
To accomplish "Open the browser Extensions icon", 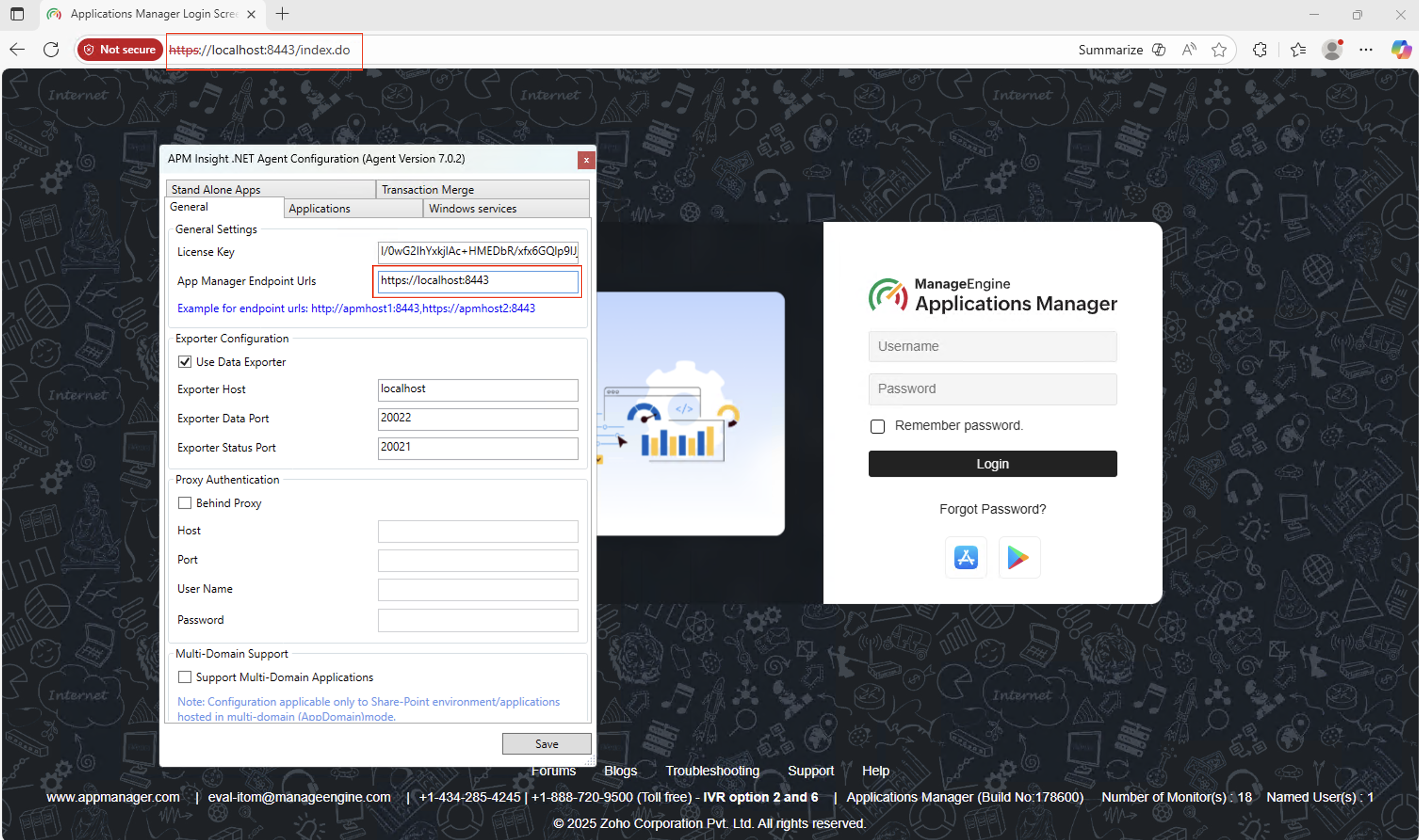I will 1259,50.
